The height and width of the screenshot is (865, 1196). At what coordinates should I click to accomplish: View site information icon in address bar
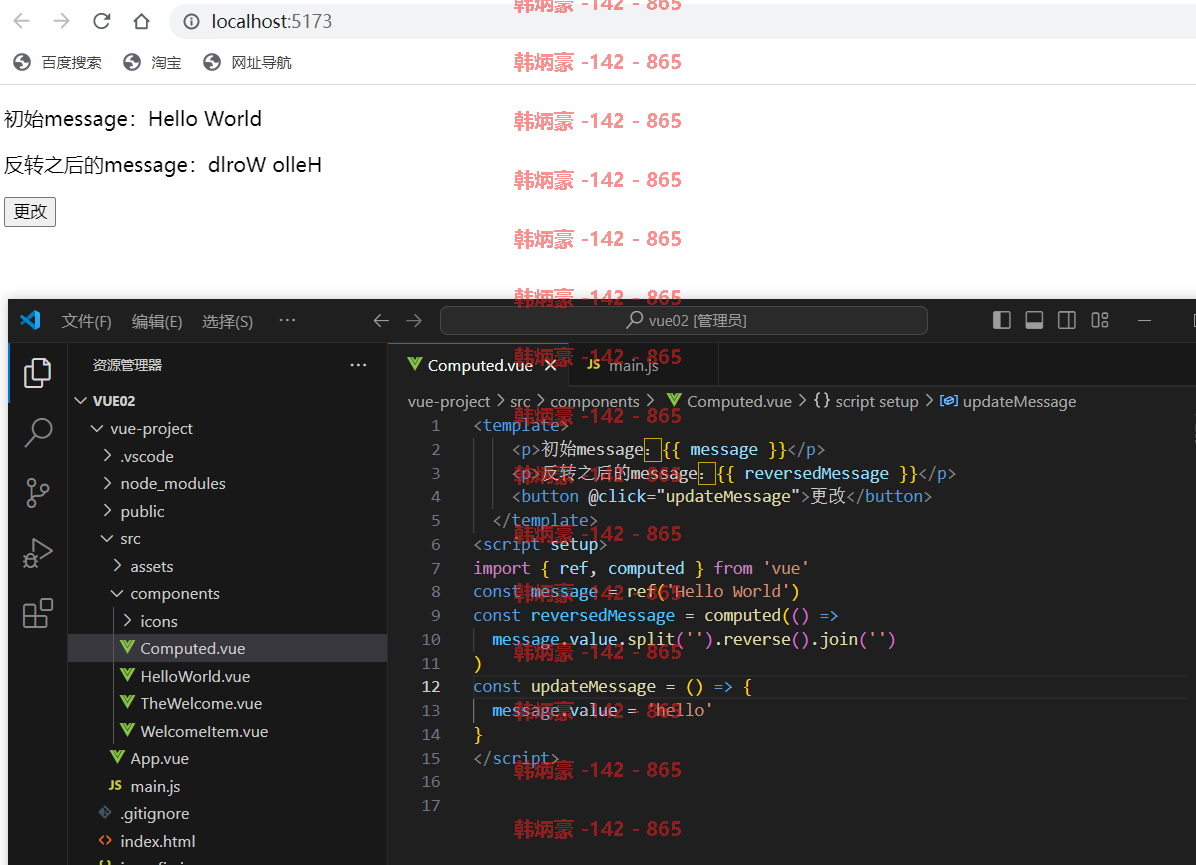191,21
